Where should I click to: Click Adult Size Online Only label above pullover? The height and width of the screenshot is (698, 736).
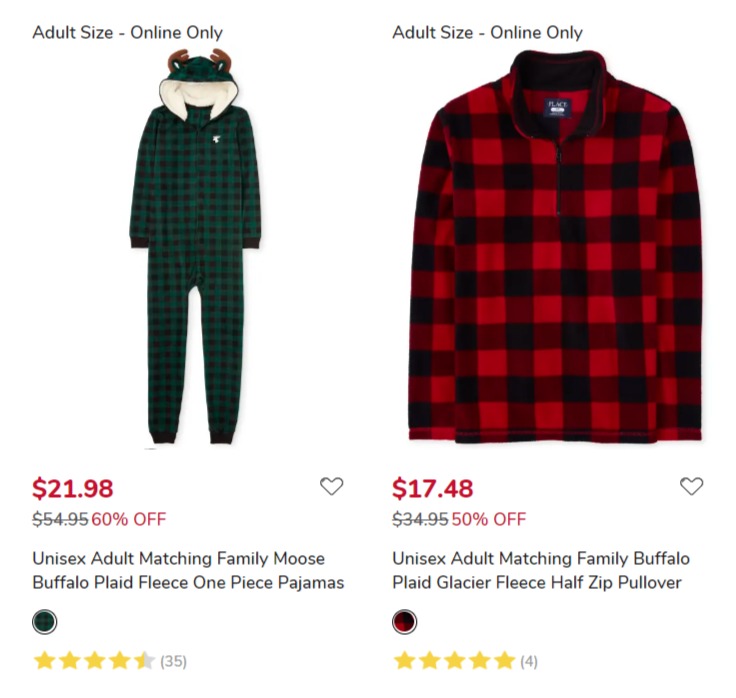pos(487,32)
